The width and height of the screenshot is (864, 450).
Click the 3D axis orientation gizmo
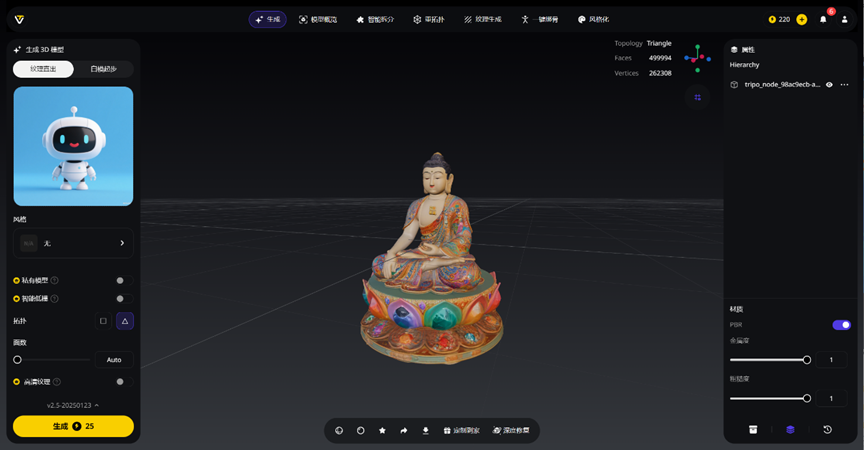tap(697, 58)
